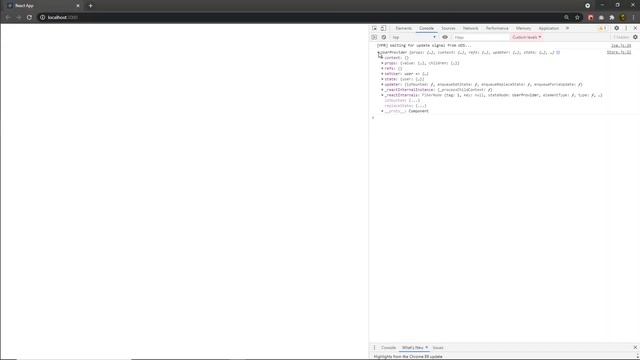This screenshot has width=640, height=360.
Task: Expand the _reactInternals property
Action: (x=382, y=95)
